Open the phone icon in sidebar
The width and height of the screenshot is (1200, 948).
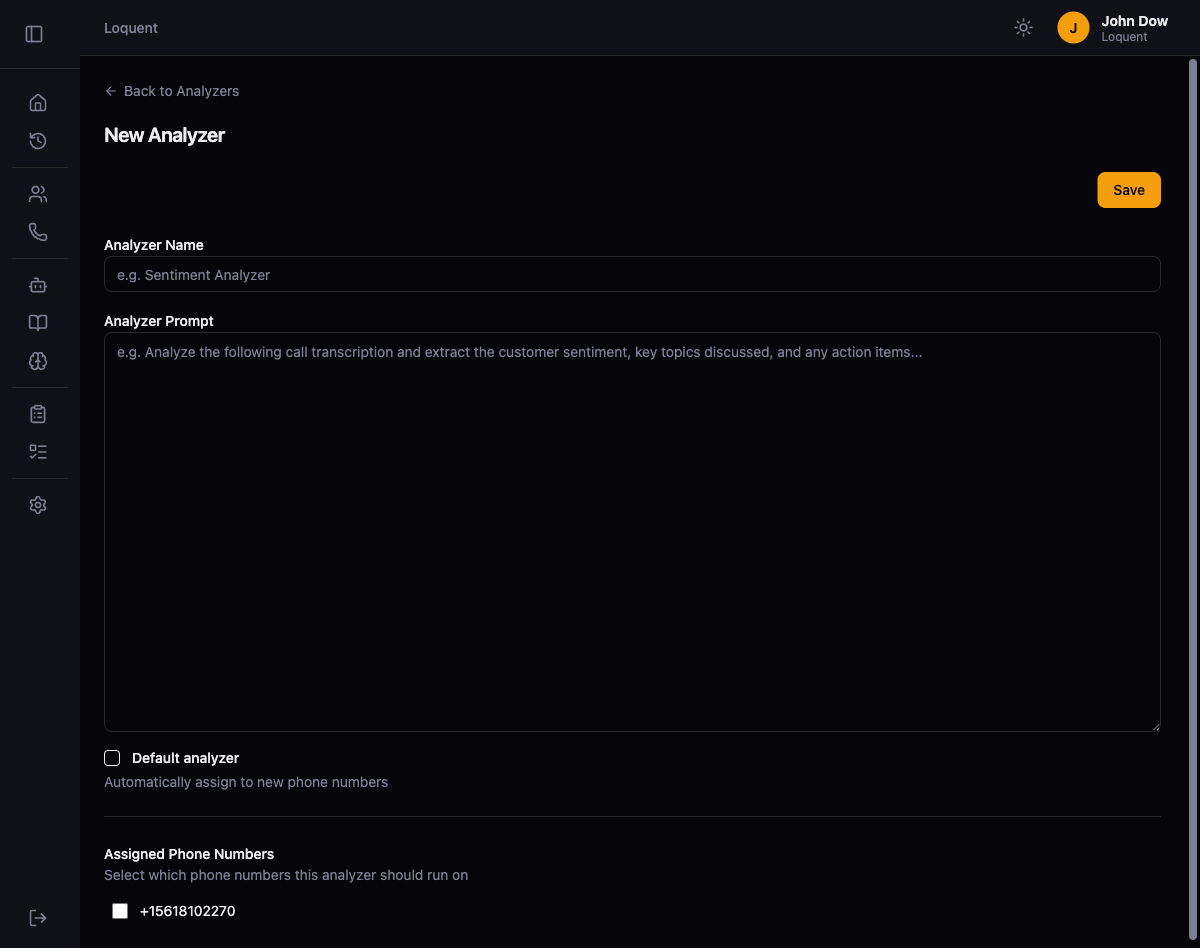[x=38, y=232]
